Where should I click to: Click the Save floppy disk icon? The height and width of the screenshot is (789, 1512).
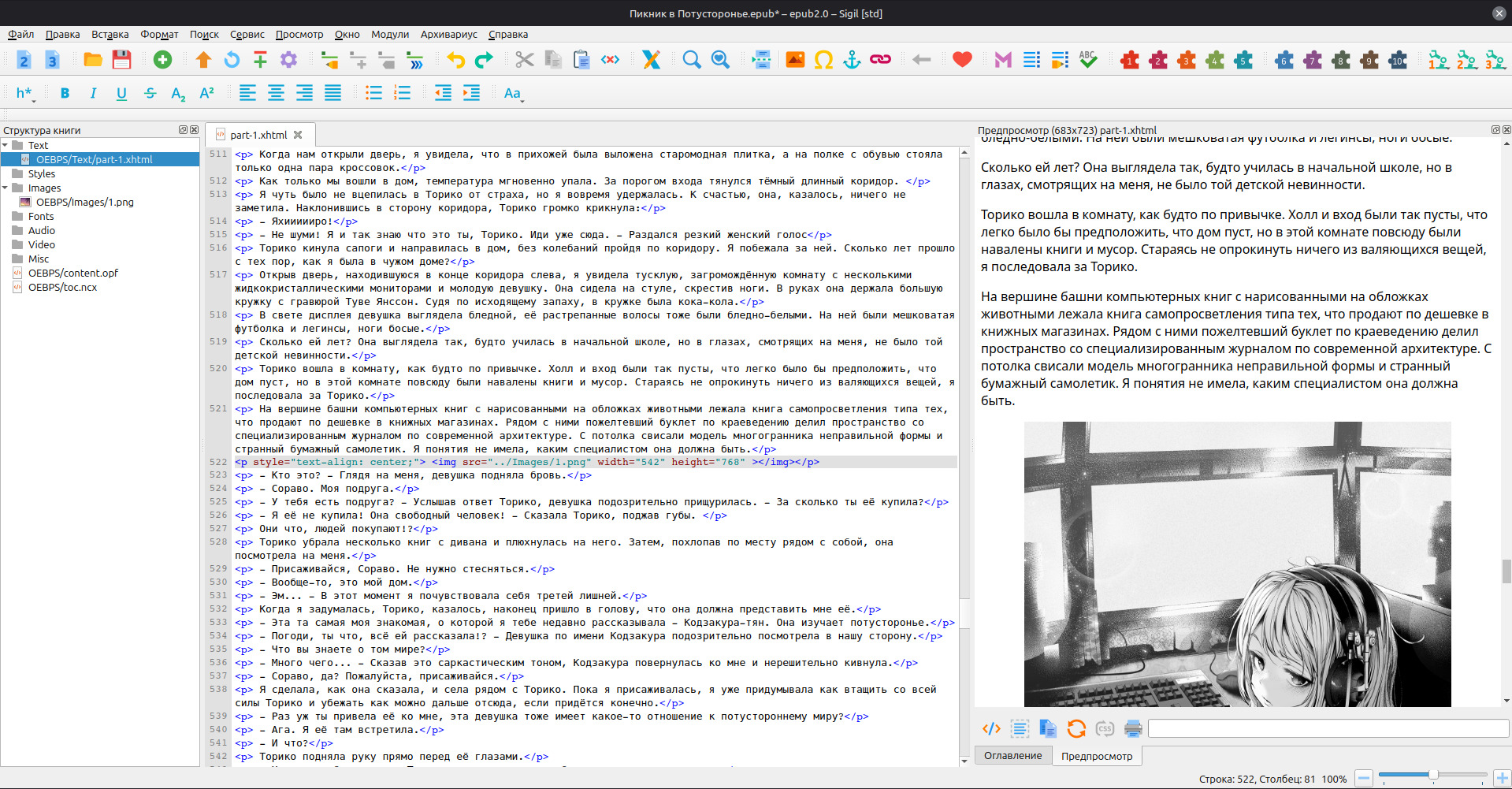[121, 60]
